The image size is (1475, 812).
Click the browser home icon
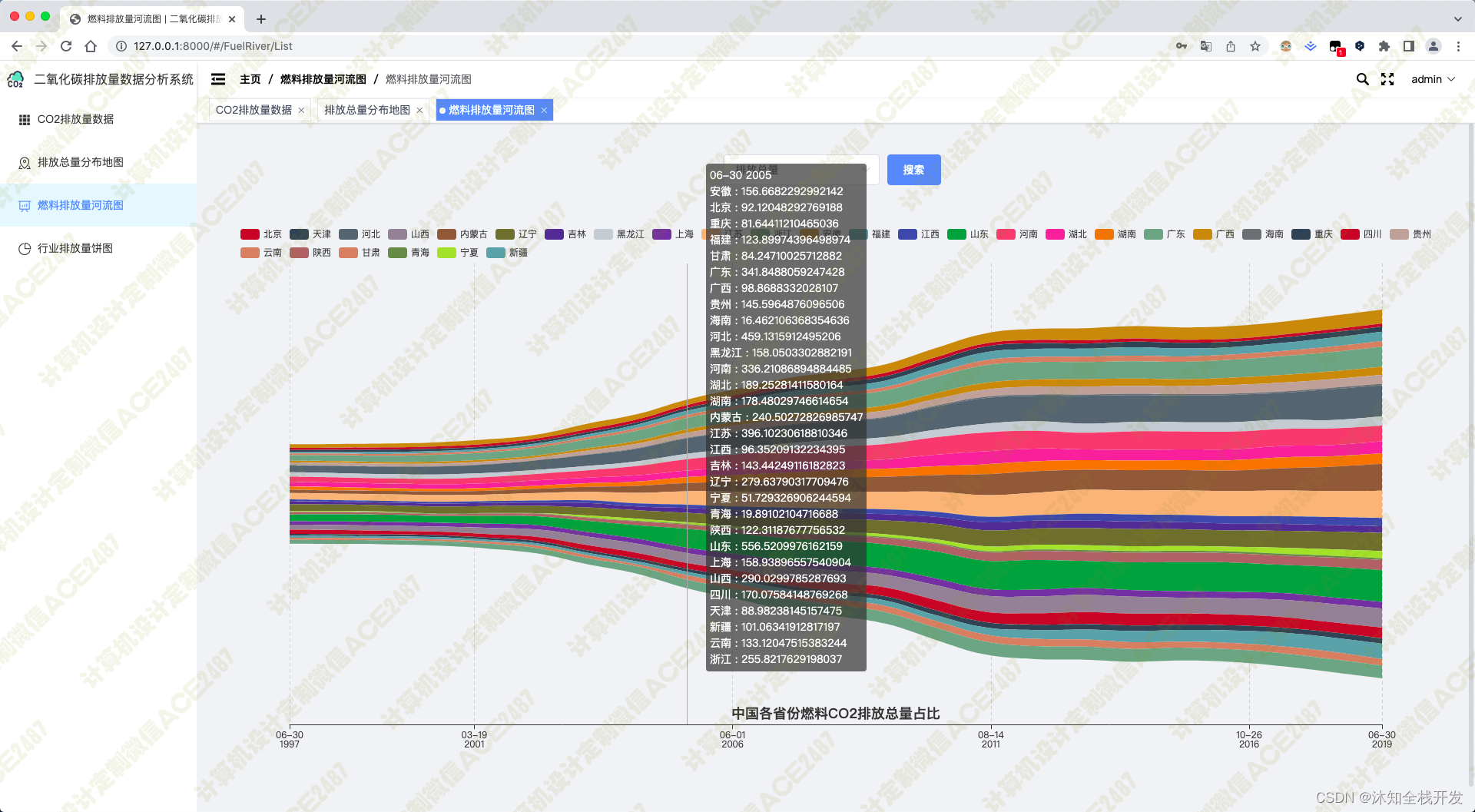pyautogui.click(x=91, y=46)
